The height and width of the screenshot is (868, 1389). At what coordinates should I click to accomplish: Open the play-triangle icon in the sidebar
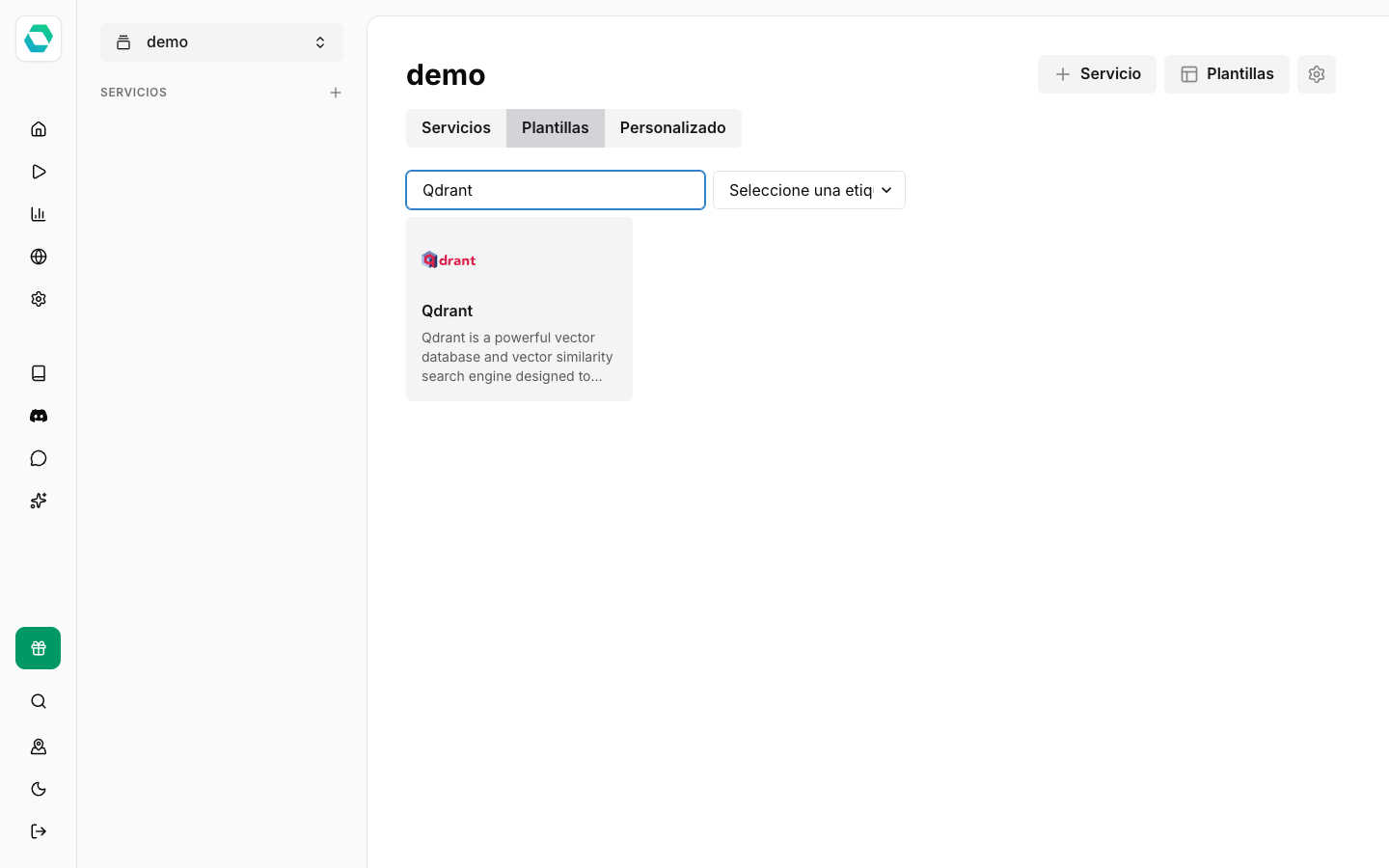click(39, 172)
